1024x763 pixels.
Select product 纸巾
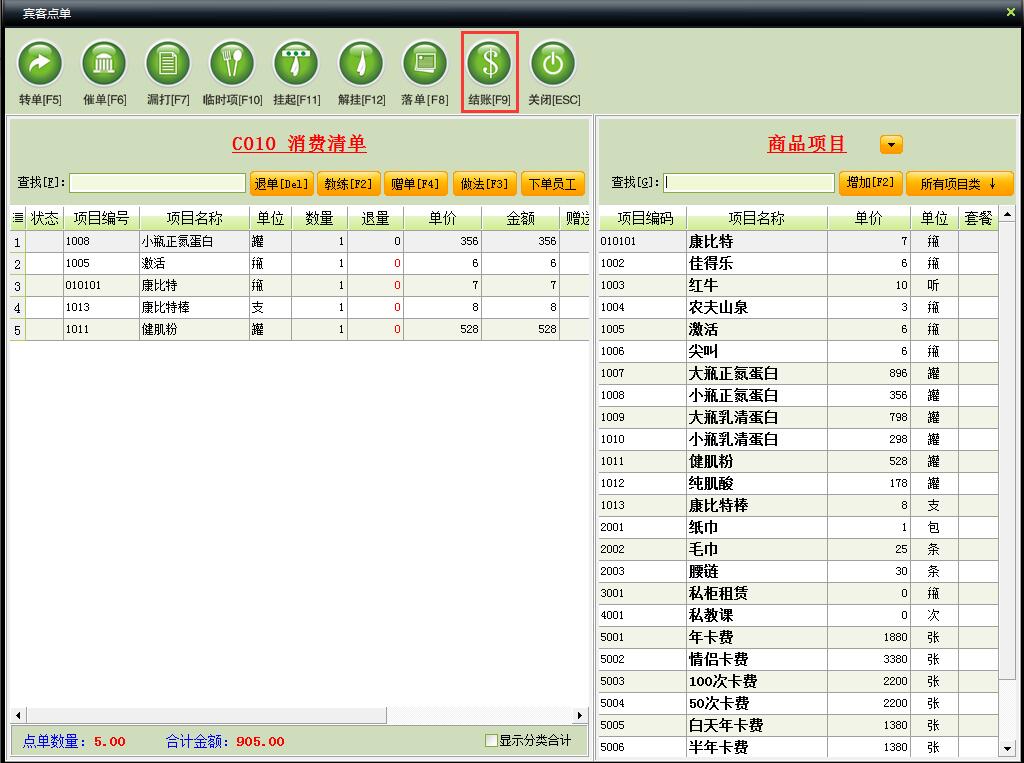798,527
